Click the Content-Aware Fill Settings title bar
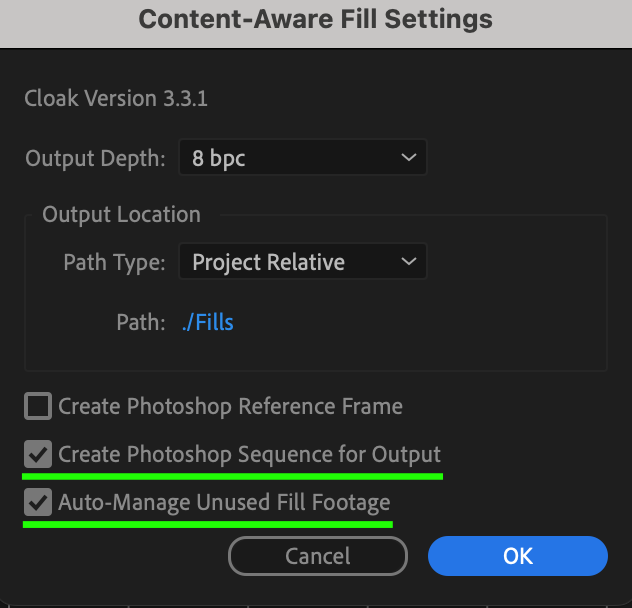Image resolution: width=632 pixels, height=608 pixels. click(x=315, y=20)
